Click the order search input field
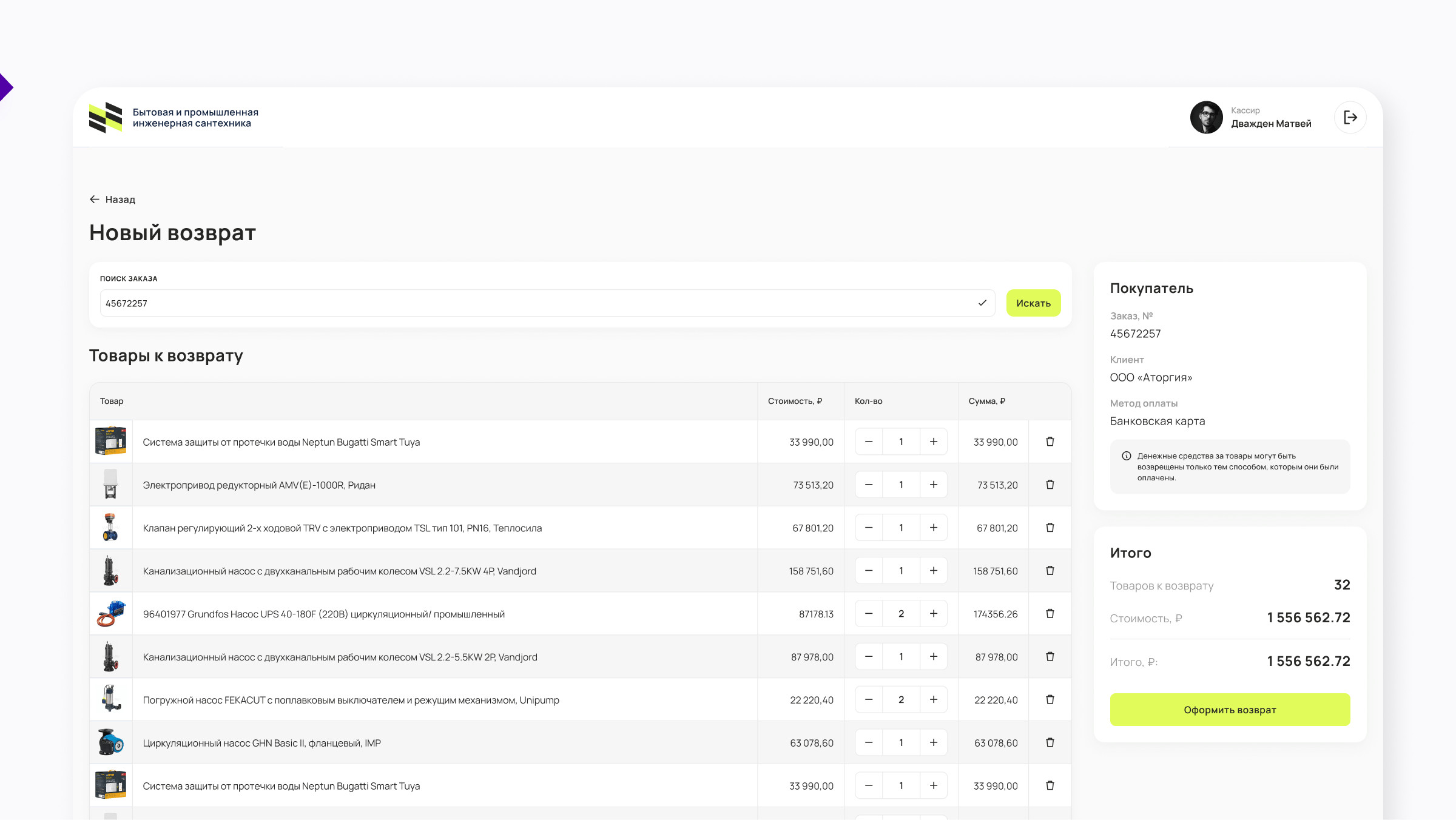Screen dimensions: 1456x820 coord(537,303)
